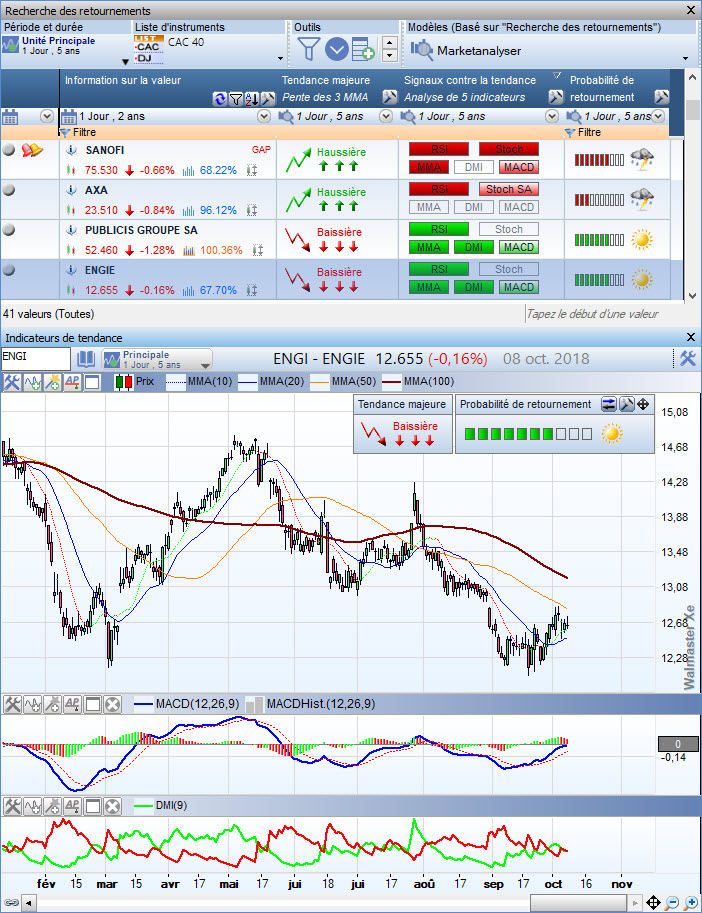The image size is (702, 913).
Task: Open settings wrench for Signaux contre la tendance
Action: point(555,97)
